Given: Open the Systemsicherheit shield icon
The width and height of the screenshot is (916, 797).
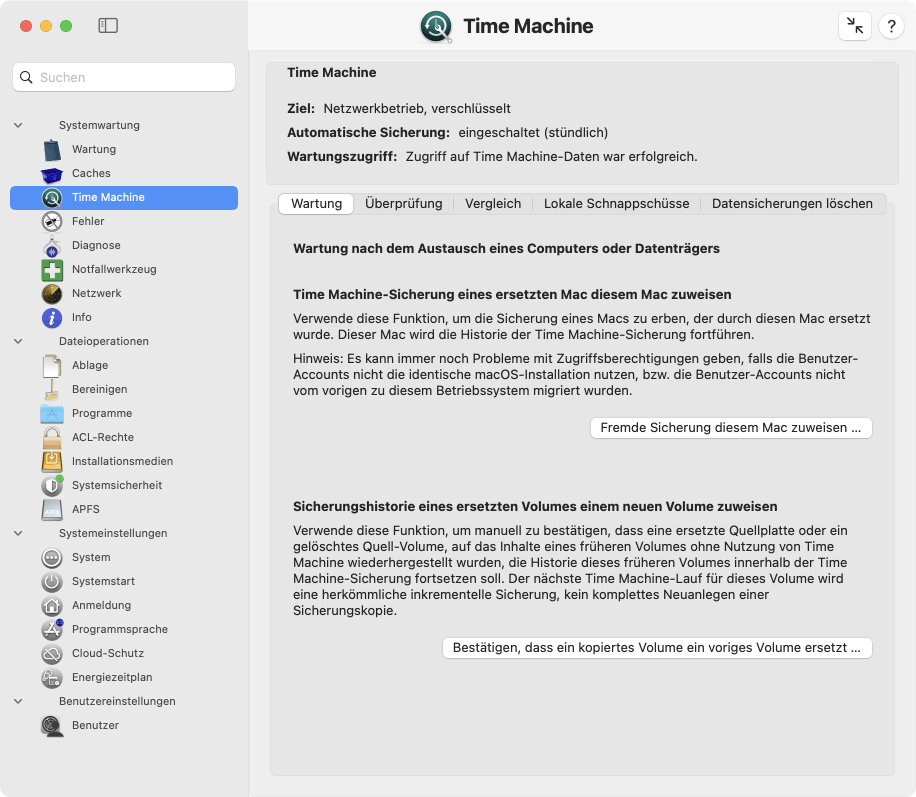Looking at the screenshot, I should [52, 485].
